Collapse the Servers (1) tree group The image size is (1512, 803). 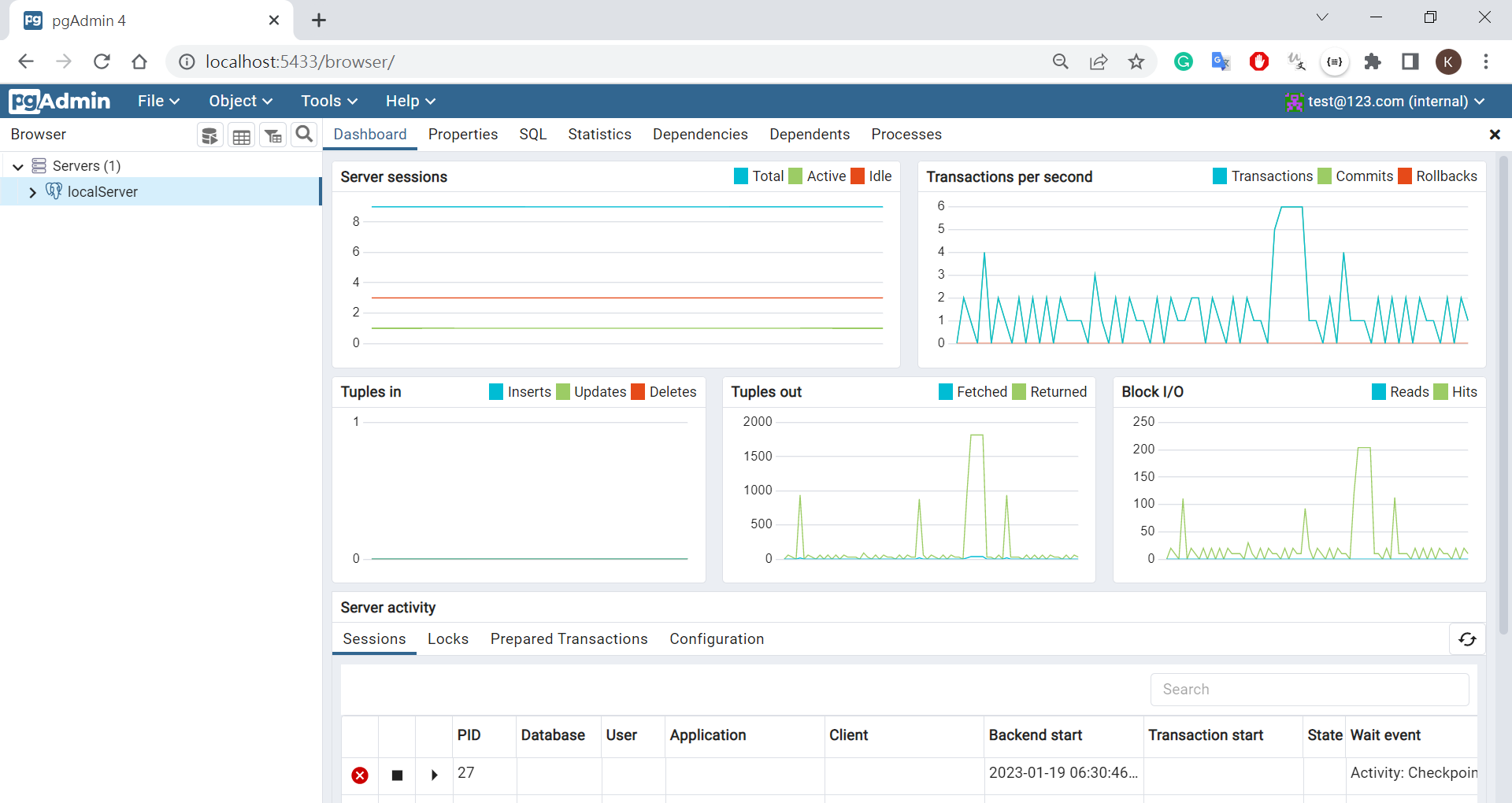17,166
